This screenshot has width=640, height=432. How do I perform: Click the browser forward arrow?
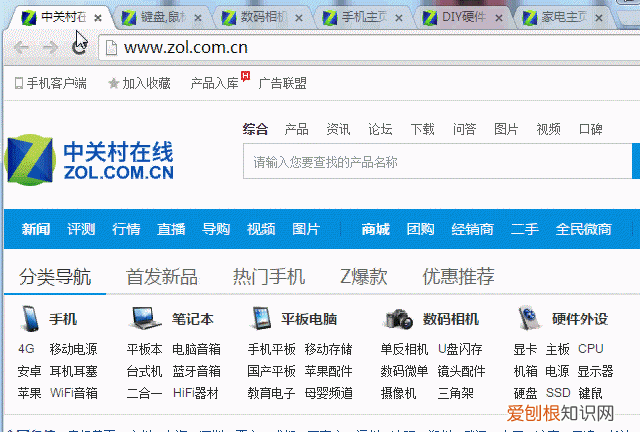[51, 48]
